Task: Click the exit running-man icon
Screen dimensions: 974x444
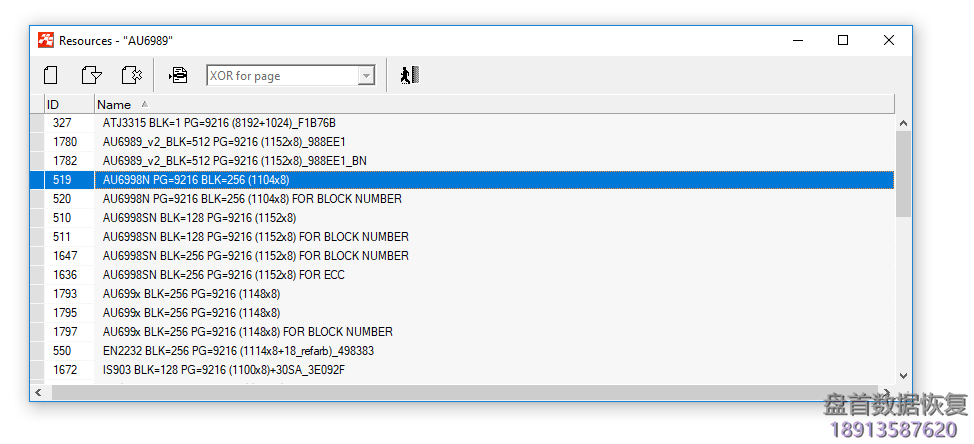Action: [x=408, y=75]
